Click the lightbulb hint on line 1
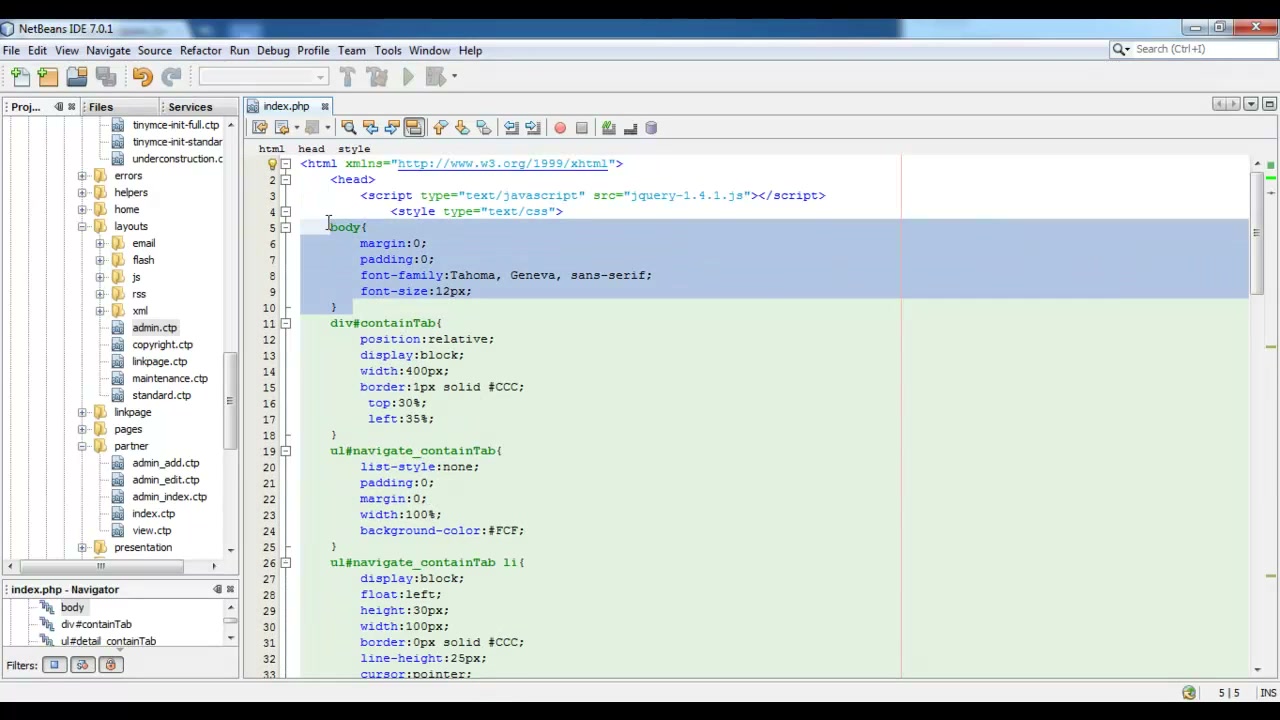This screenshot has width=1280, height=720. point(271,164)
